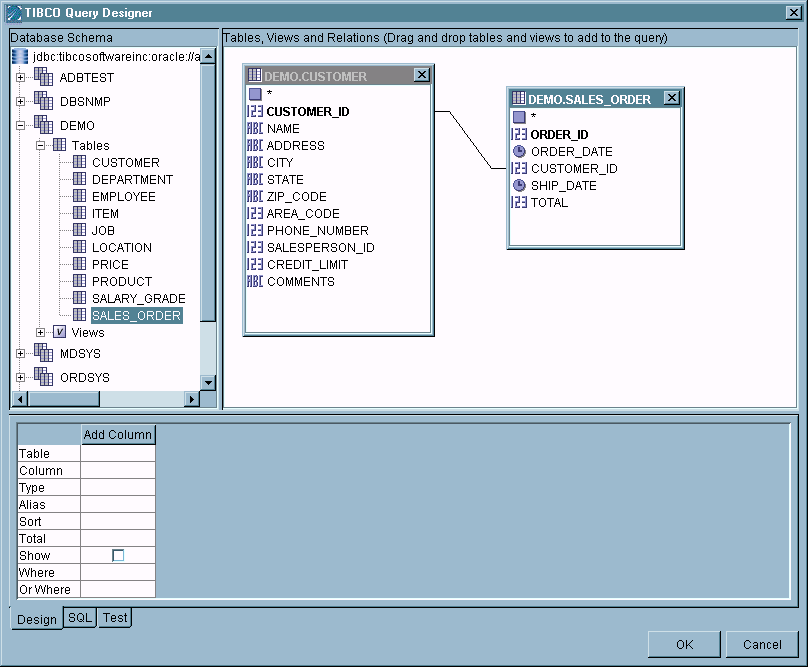Click the Where cell under Add Column
The image size is (808, 667).
118,572
